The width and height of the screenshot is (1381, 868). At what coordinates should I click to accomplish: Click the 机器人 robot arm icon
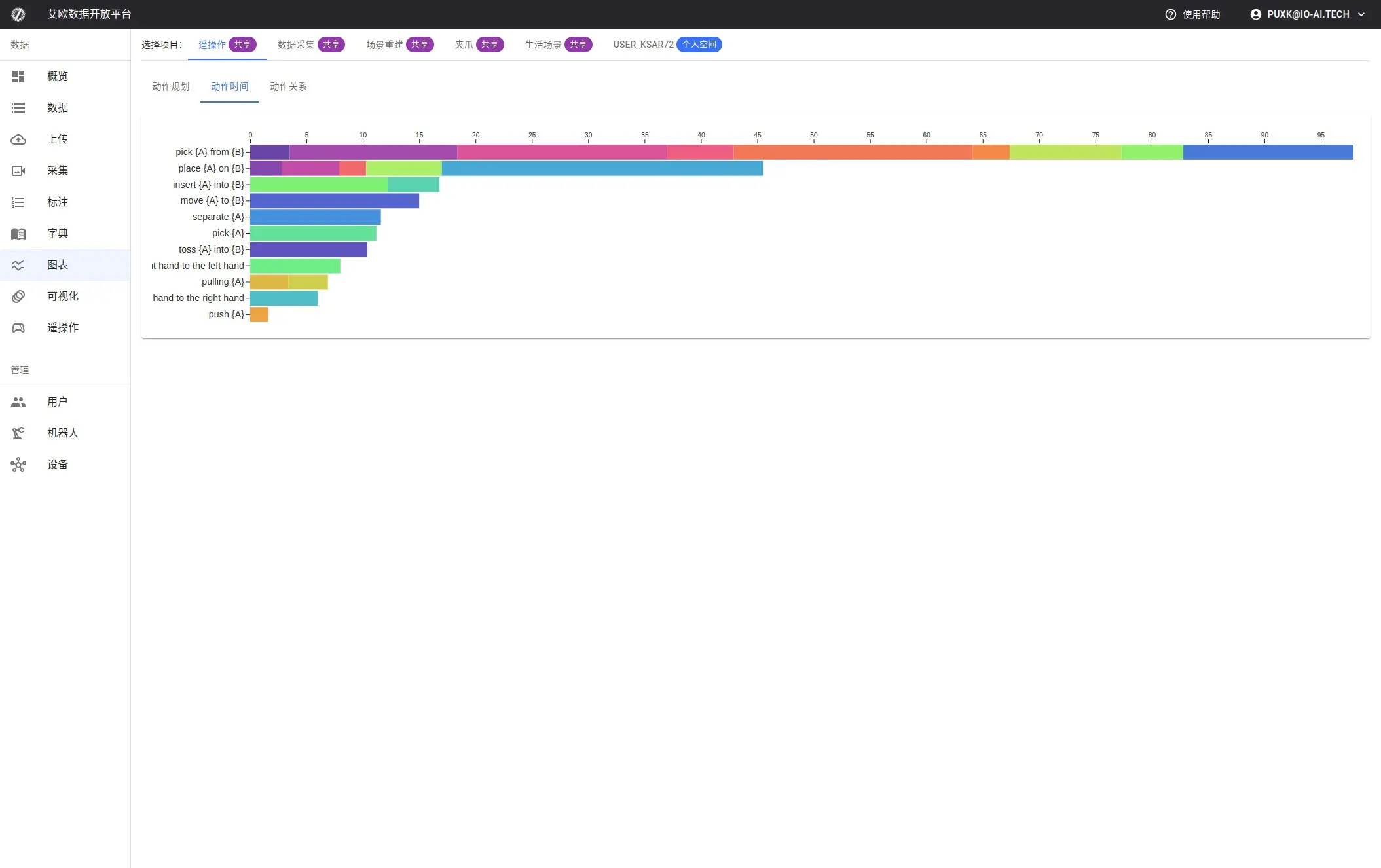(x=18, y=433)
